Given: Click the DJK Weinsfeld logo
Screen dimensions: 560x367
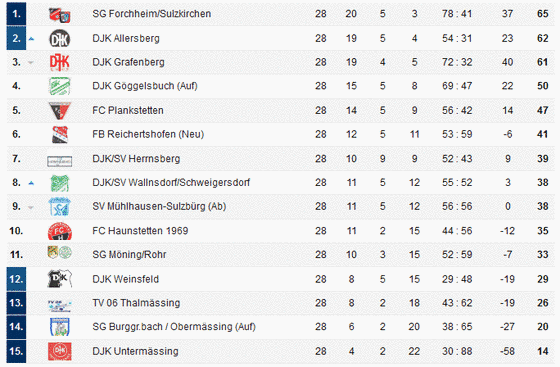Looking at the screenshot, I should [x=60, y=279].
